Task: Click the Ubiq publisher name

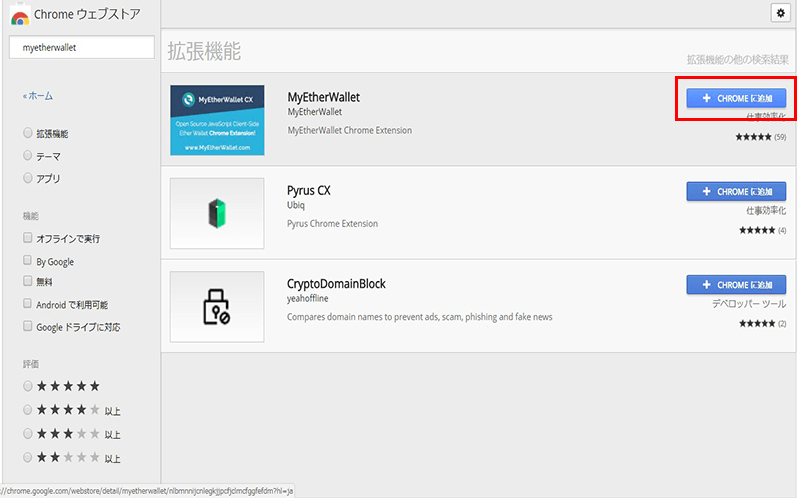Action: pyautogui.click(x=295, y=205)
